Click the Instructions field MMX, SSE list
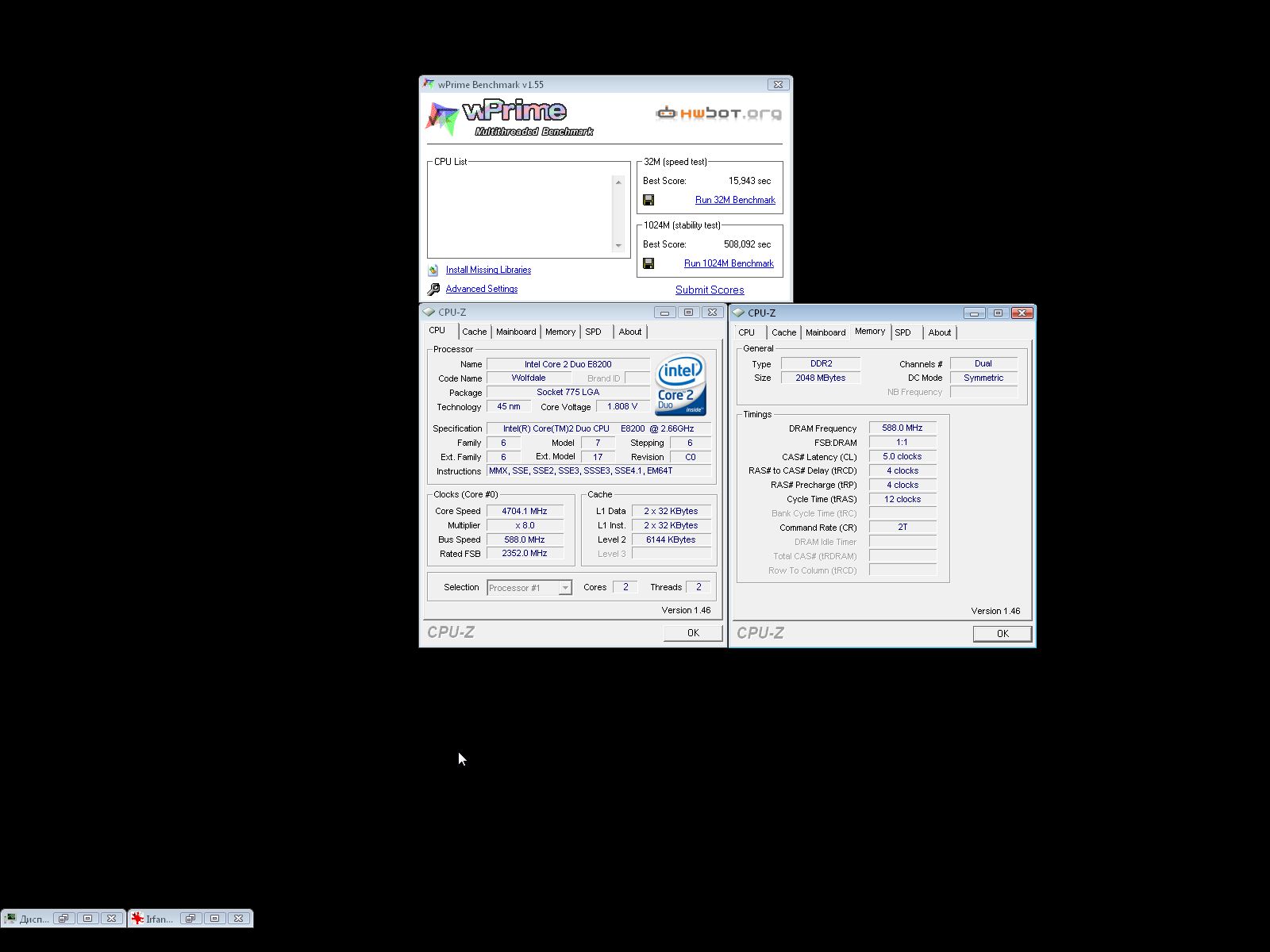Viewport: 1270px width, 952px height. click(599, 470)
